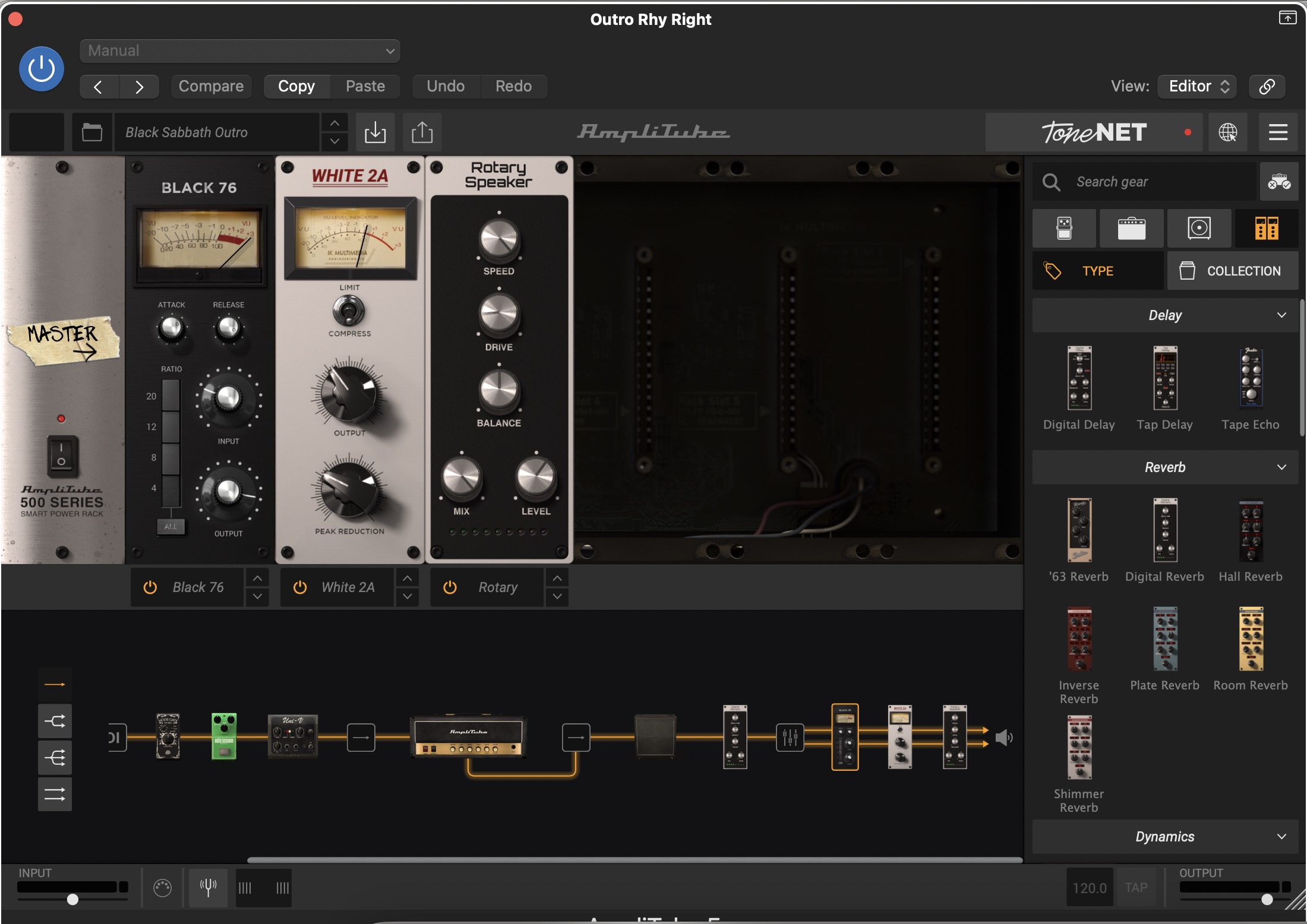Toggle White 2A rack slot power

[x=300, y=587]
